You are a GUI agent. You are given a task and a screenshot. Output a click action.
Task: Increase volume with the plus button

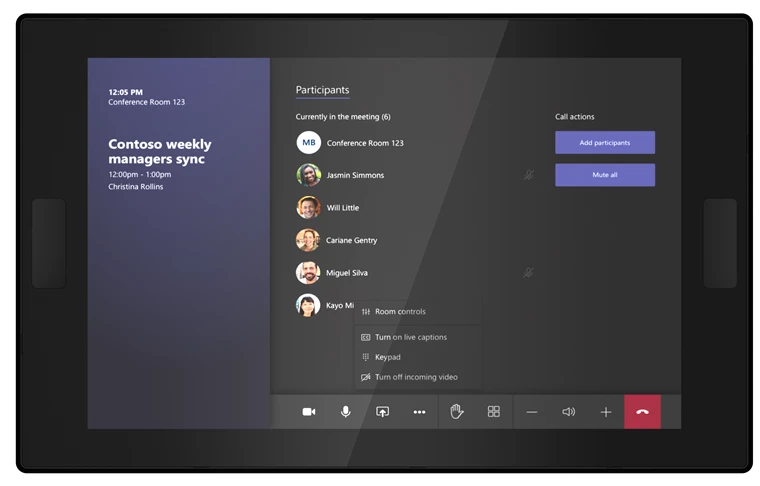pyautogui.click(x=605, y=412)
